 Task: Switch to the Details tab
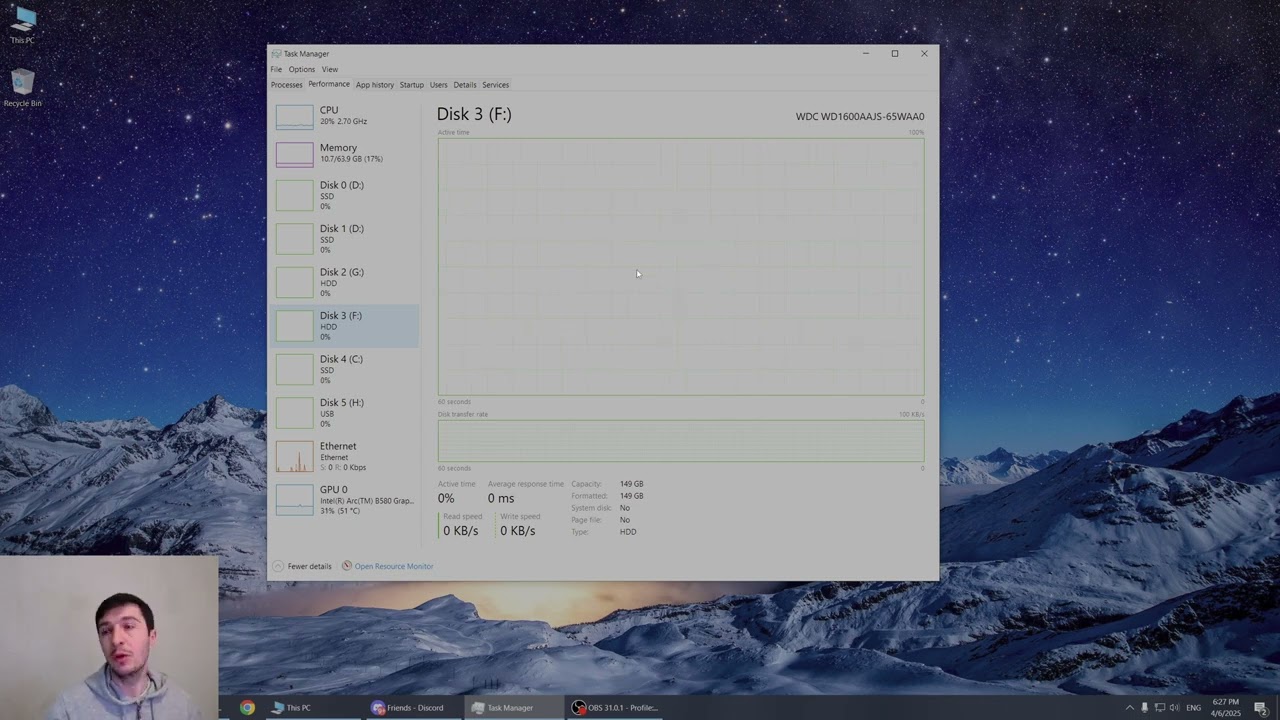coord(465,85)
